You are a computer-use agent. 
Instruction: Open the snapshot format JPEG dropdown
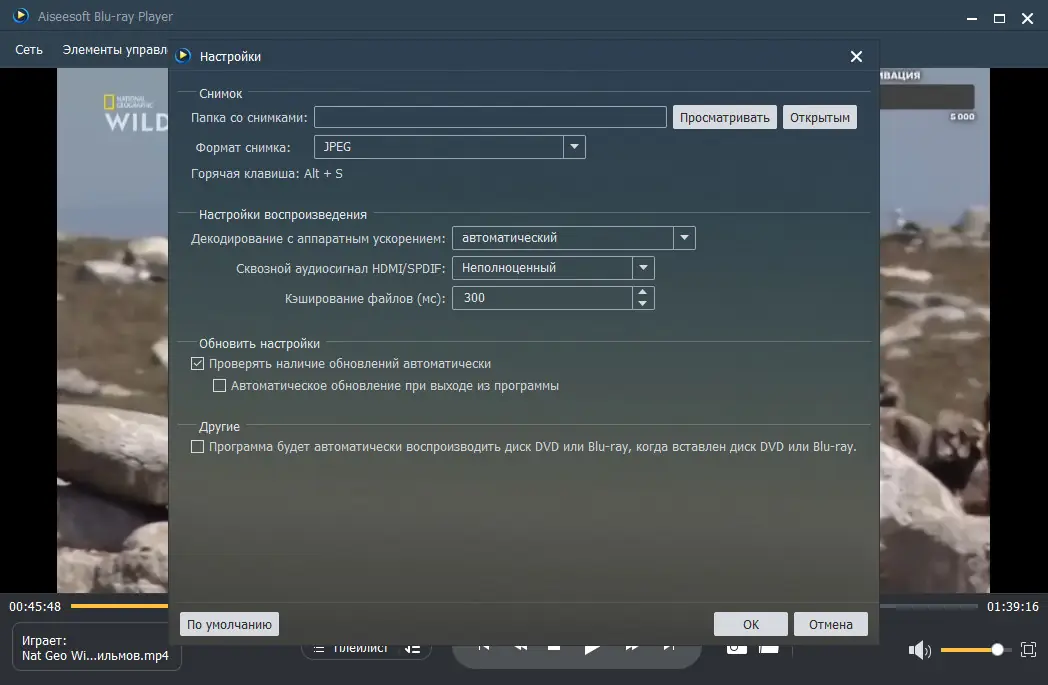[574, 147]
